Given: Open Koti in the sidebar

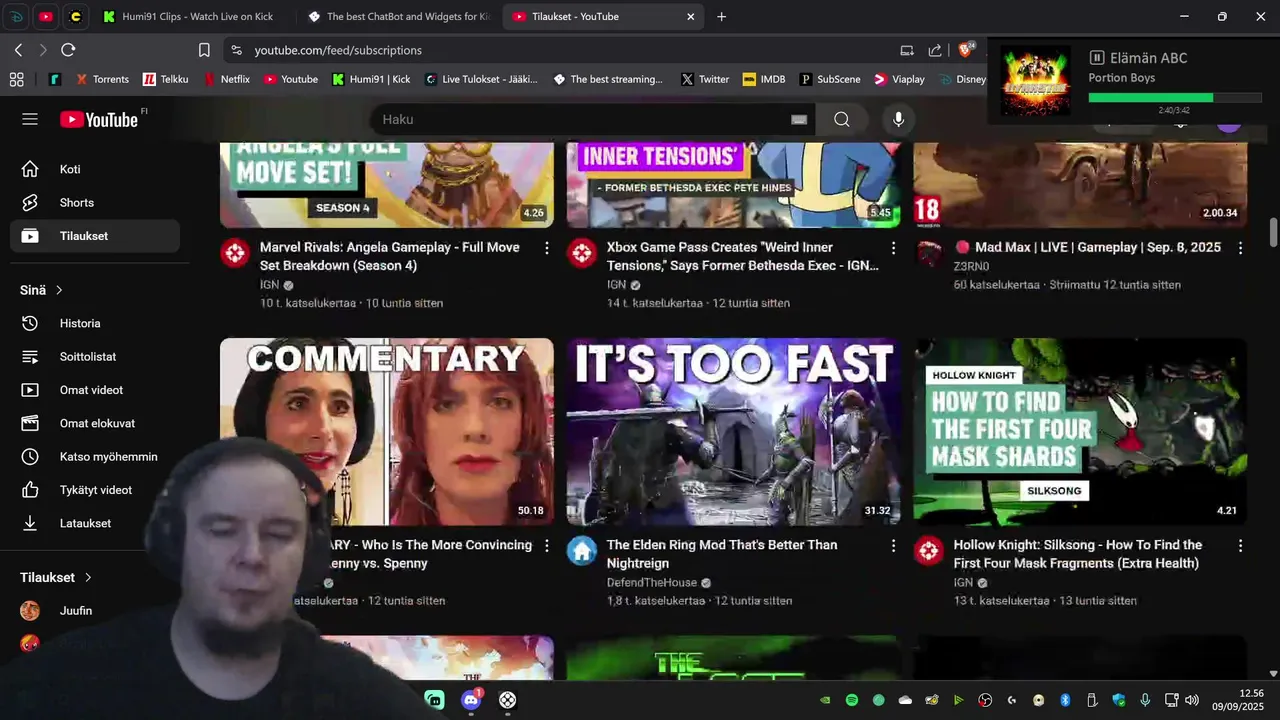Looking at the screenshot, I should pyautogui.click(x=95, y=169).
